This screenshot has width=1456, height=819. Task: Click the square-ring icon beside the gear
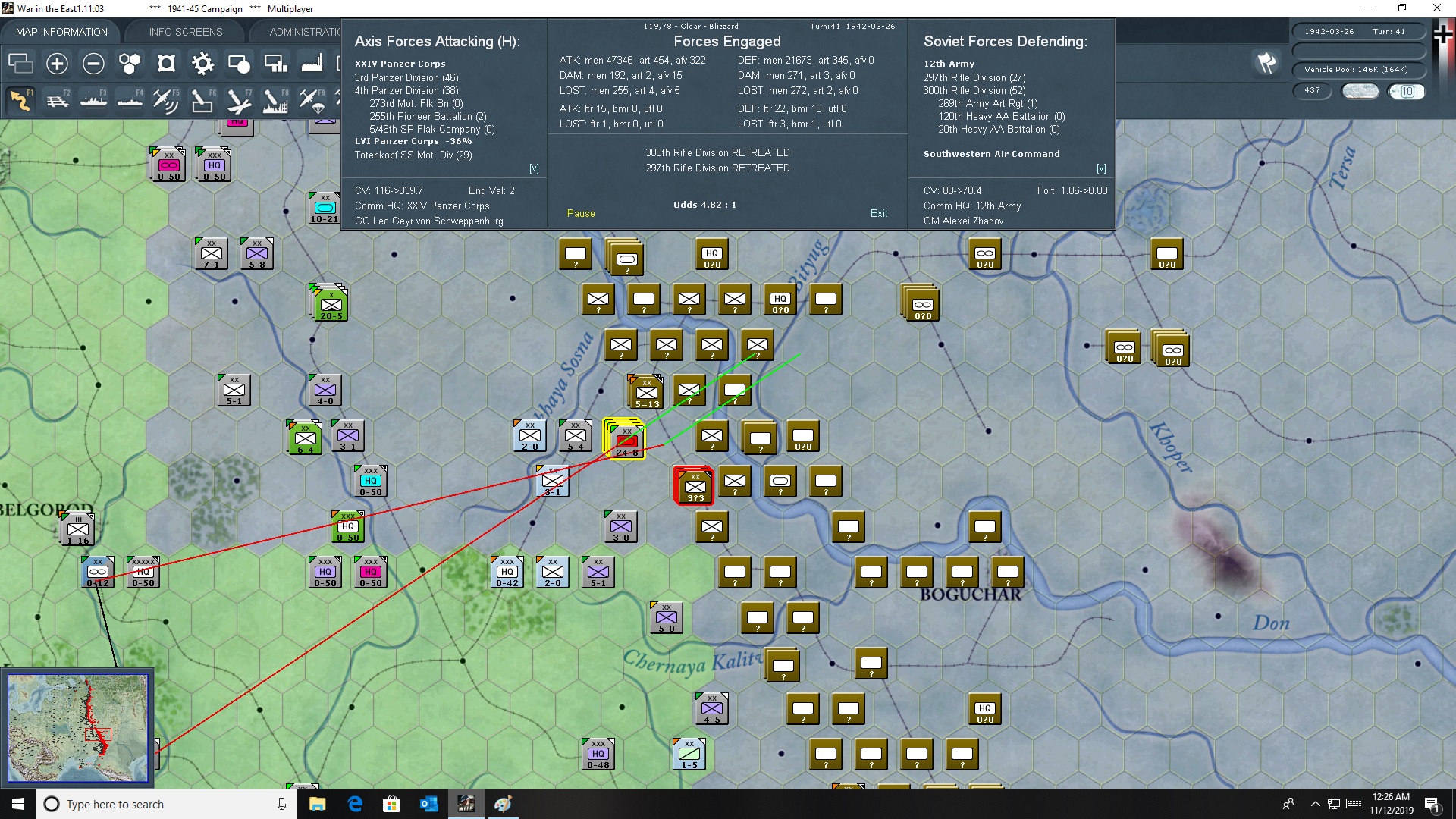166,64
